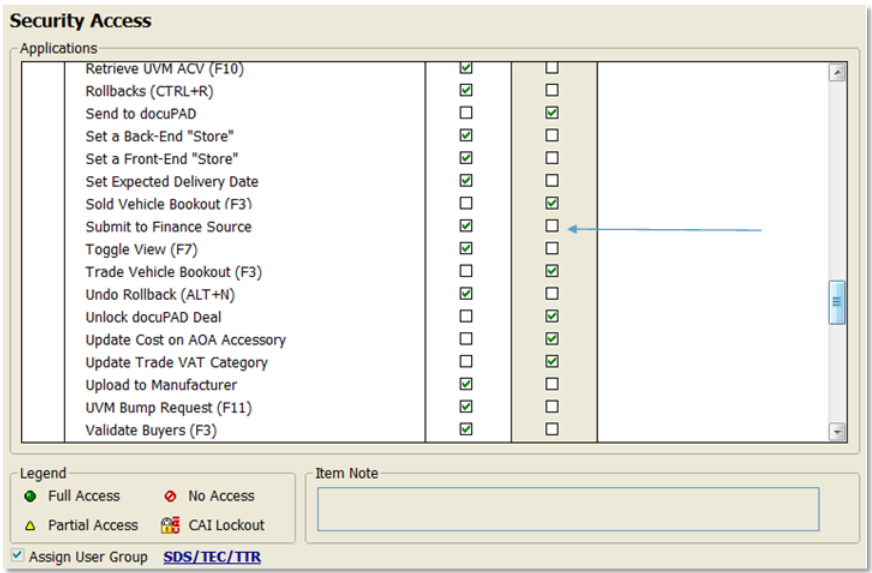
Task: Click the CAI Lockout padlock icon
Action: point(171,525)
